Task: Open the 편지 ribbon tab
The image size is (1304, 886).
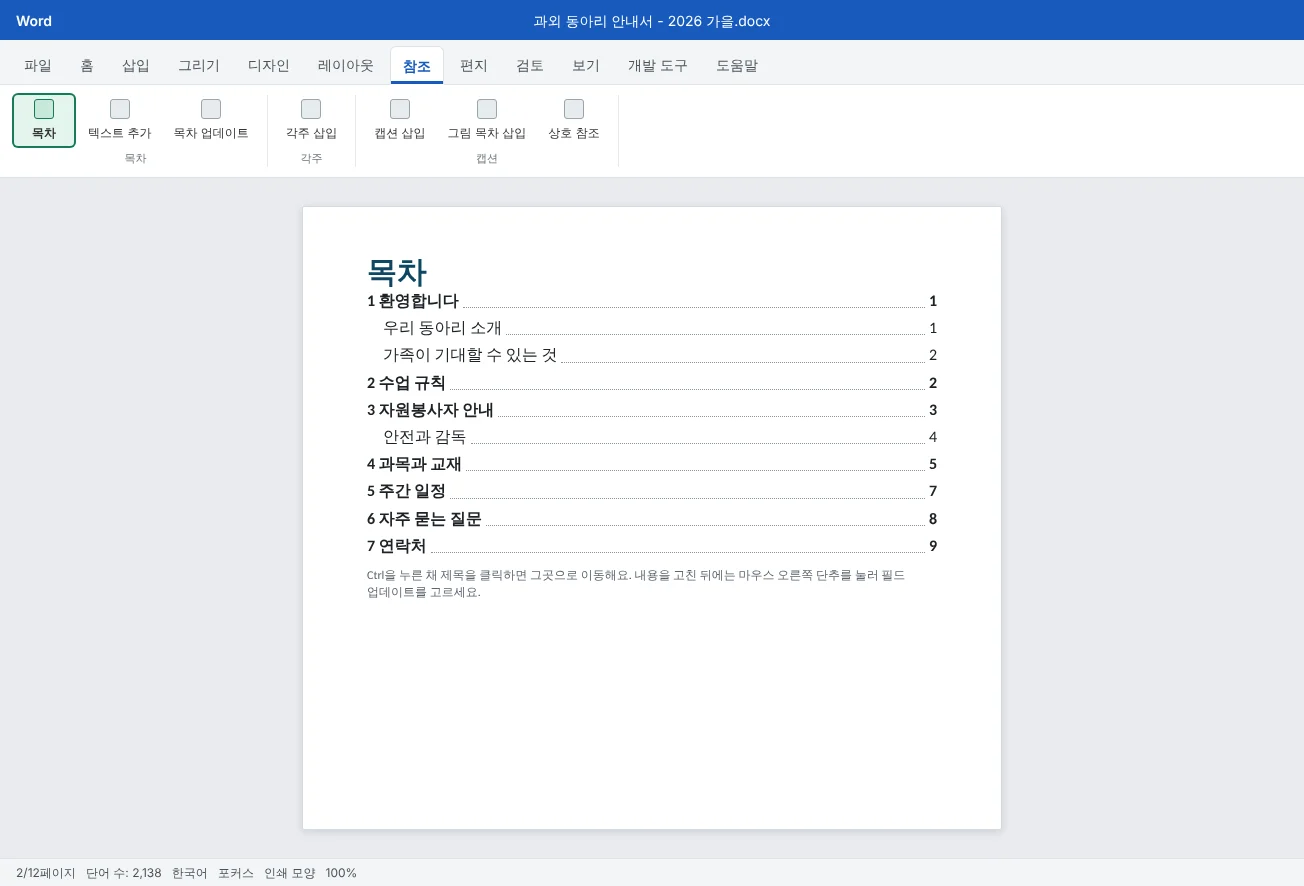Action: [x=474, y=66]
